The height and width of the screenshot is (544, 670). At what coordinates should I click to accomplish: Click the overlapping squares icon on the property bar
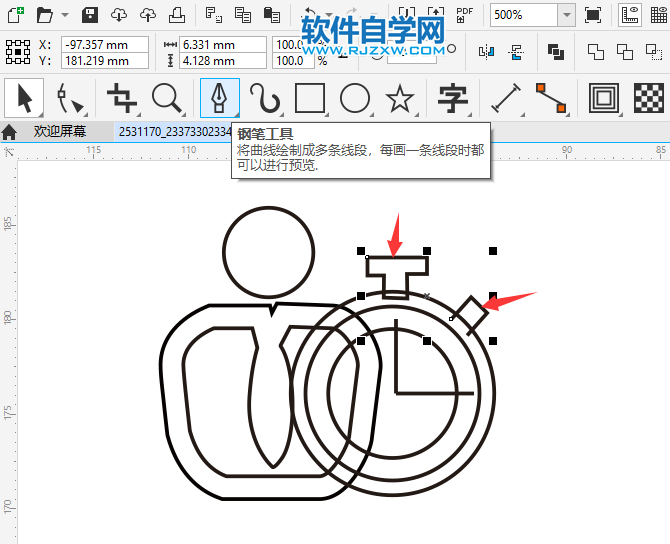(x=556, y=52)
